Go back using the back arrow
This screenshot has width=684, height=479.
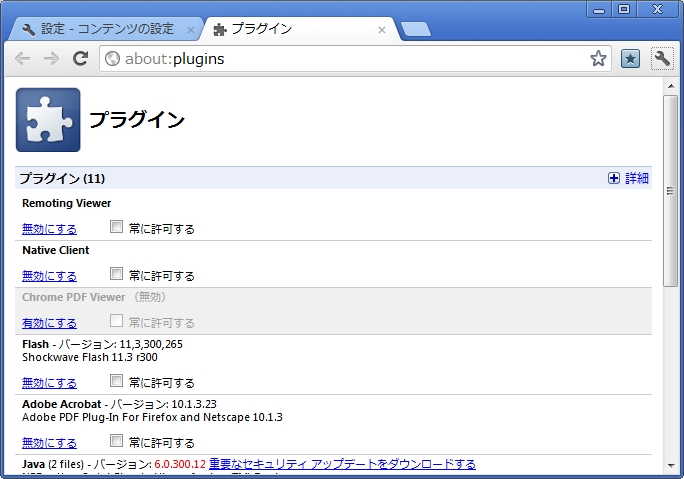[x=22, y=58]
